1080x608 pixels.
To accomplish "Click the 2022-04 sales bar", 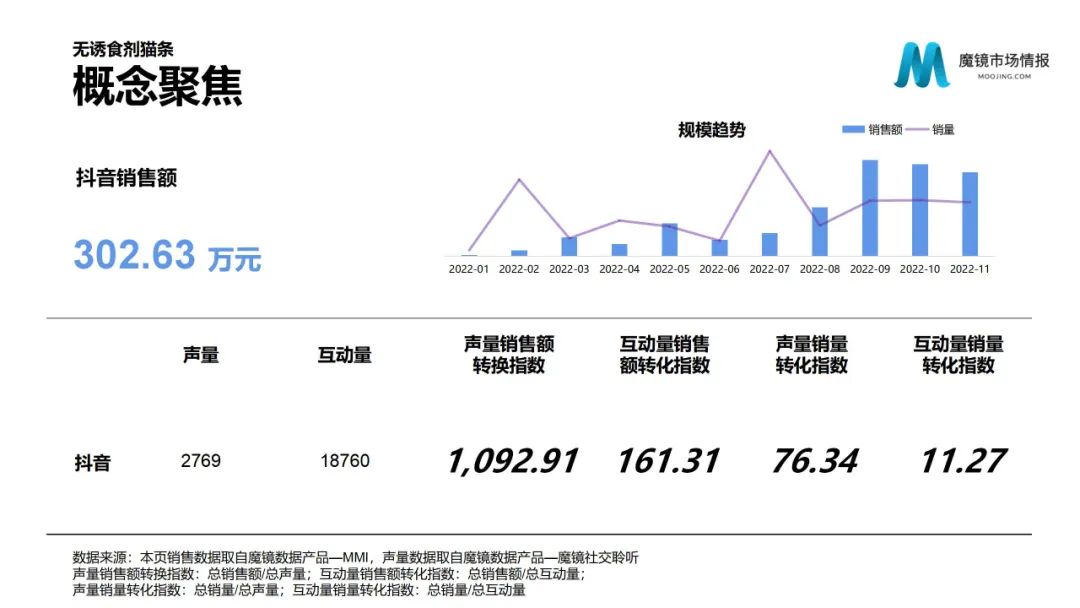I will pyautogui.click(x=619, y=250).
